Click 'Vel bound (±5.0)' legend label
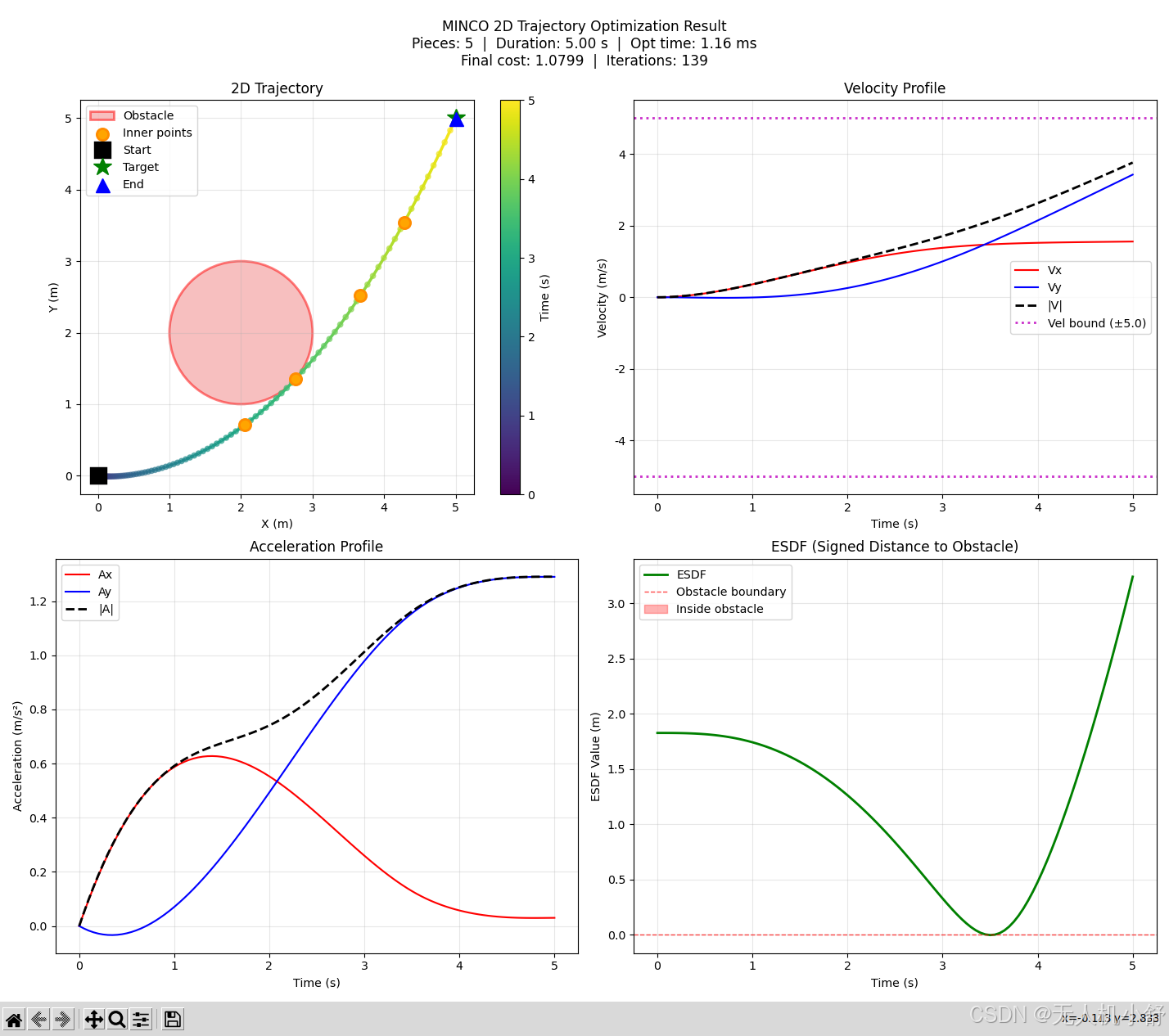Screen dimensions: 1169x1036 pyautogui.click(x=1096, y=323)
